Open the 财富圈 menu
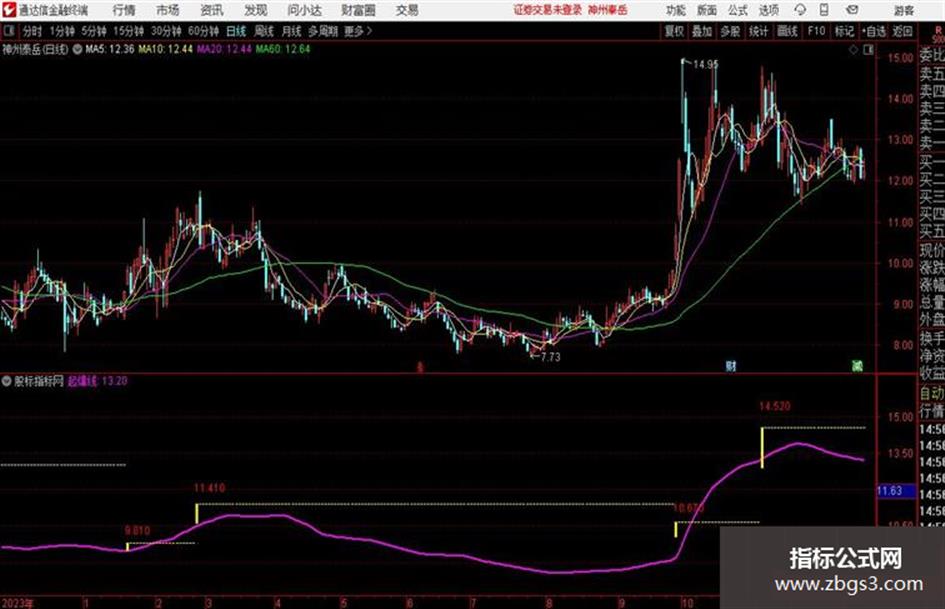Image resolution: width=945 pixels, height=609 pixels. tap(358, 10)
